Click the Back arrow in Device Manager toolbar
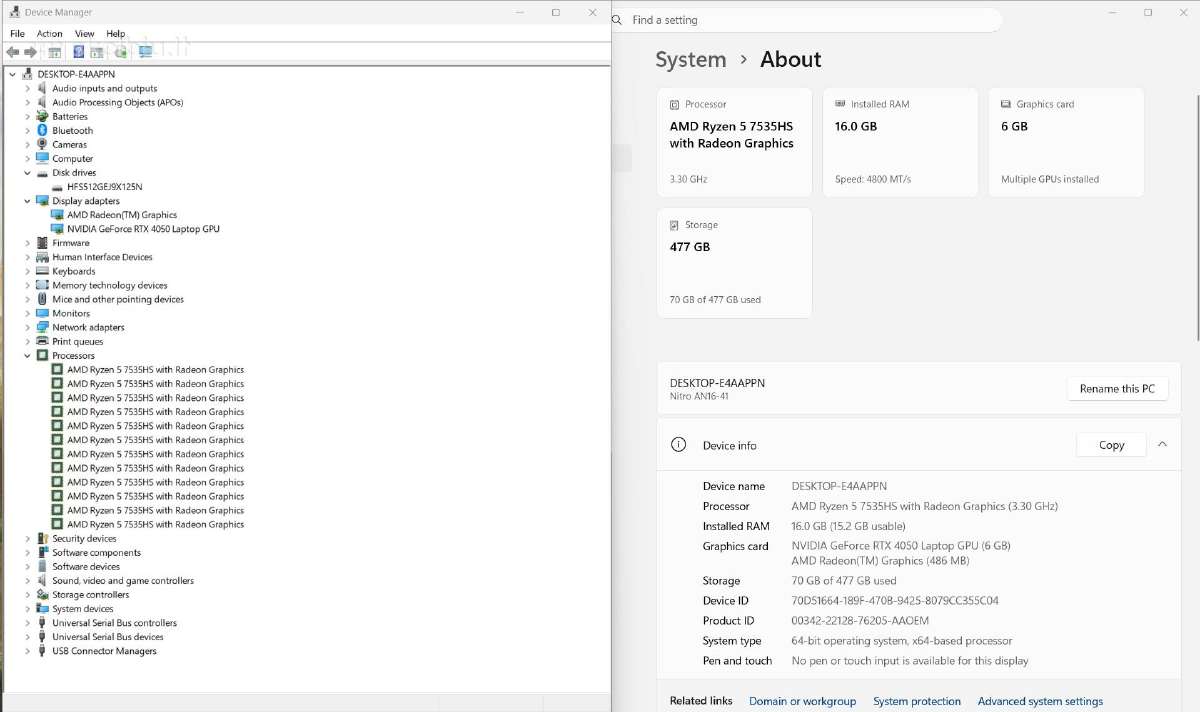This screenshot has width=1200, height=712. (13, 51)
